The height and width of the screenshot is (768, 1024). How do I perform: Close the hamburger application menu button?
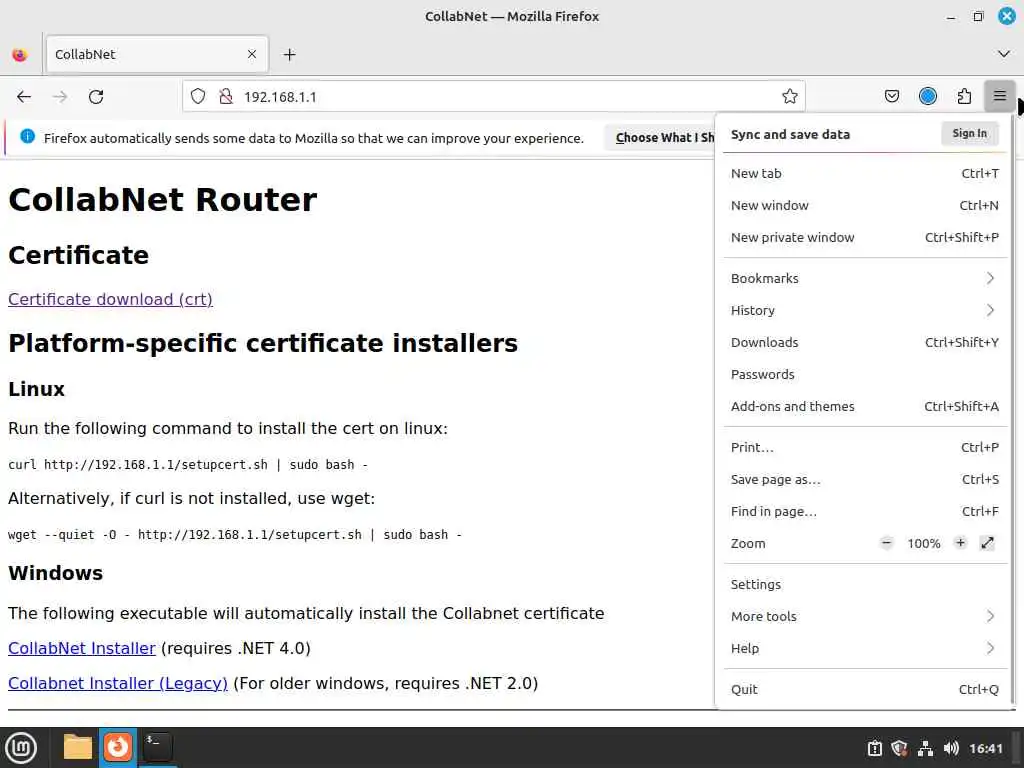coord(999,97)
